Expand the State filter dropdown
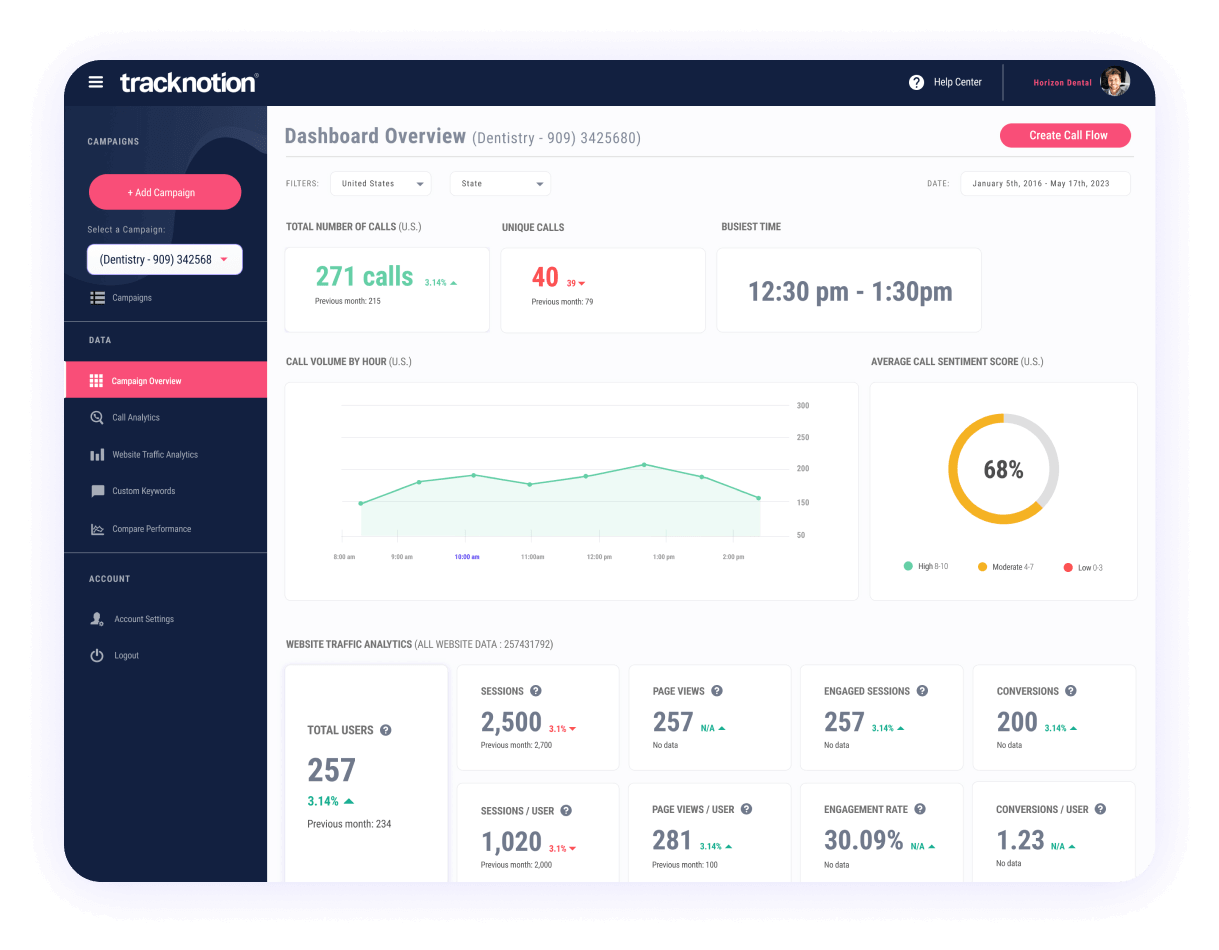 click(500, 183)
